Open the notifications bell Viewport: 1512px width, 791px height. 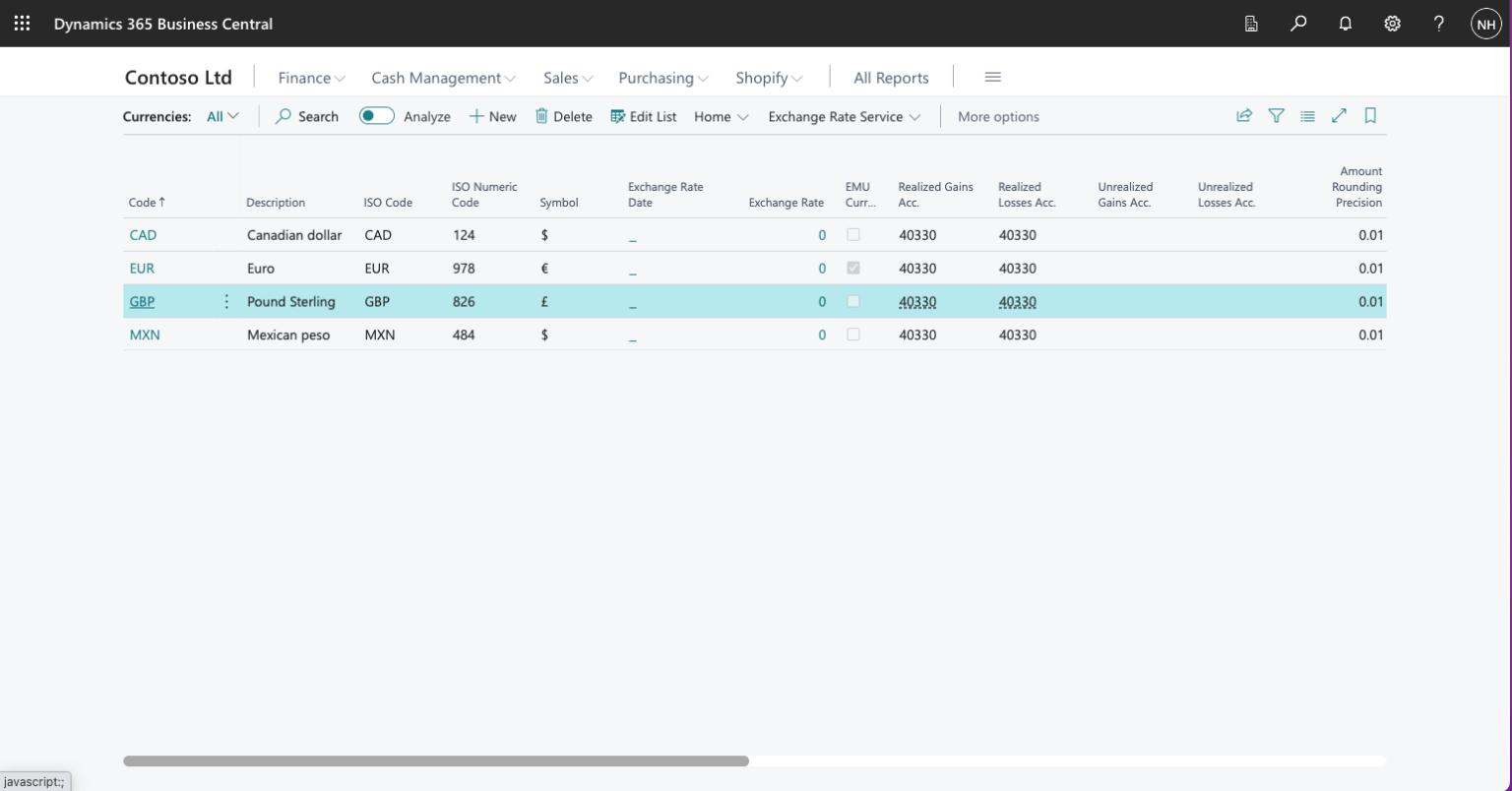click(x=1346, y=24)
